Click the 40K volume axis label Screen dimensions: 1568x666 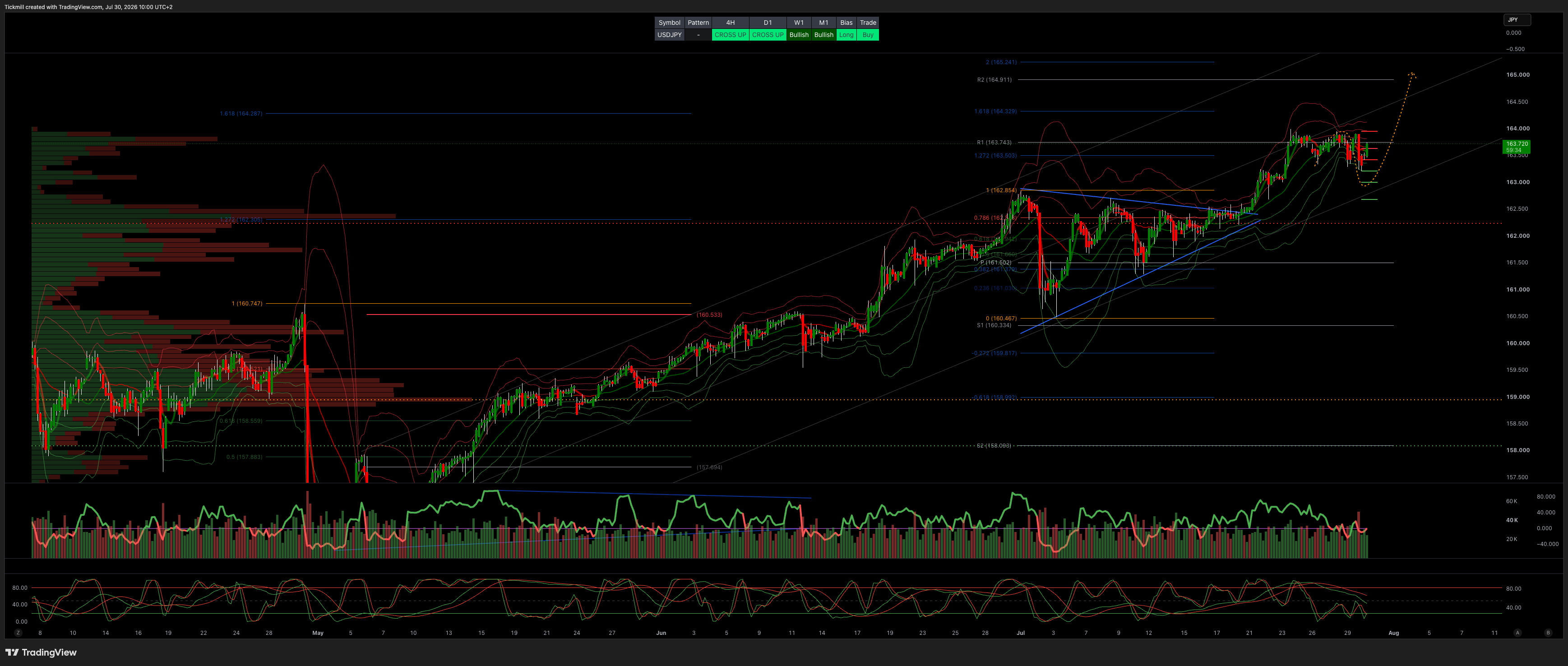(x=1512, y=520)
